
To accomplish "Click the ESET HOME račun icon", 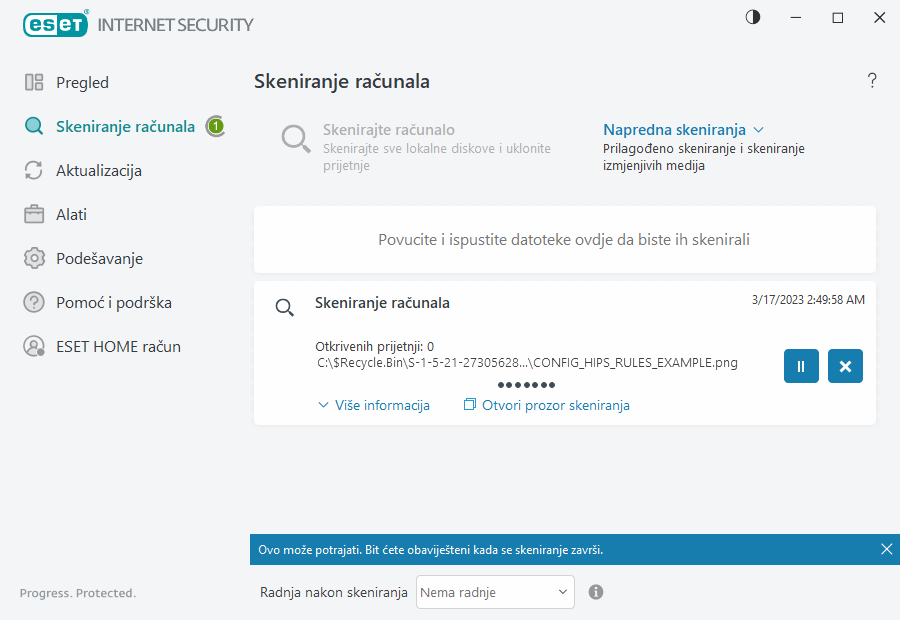I will point(33,346).
